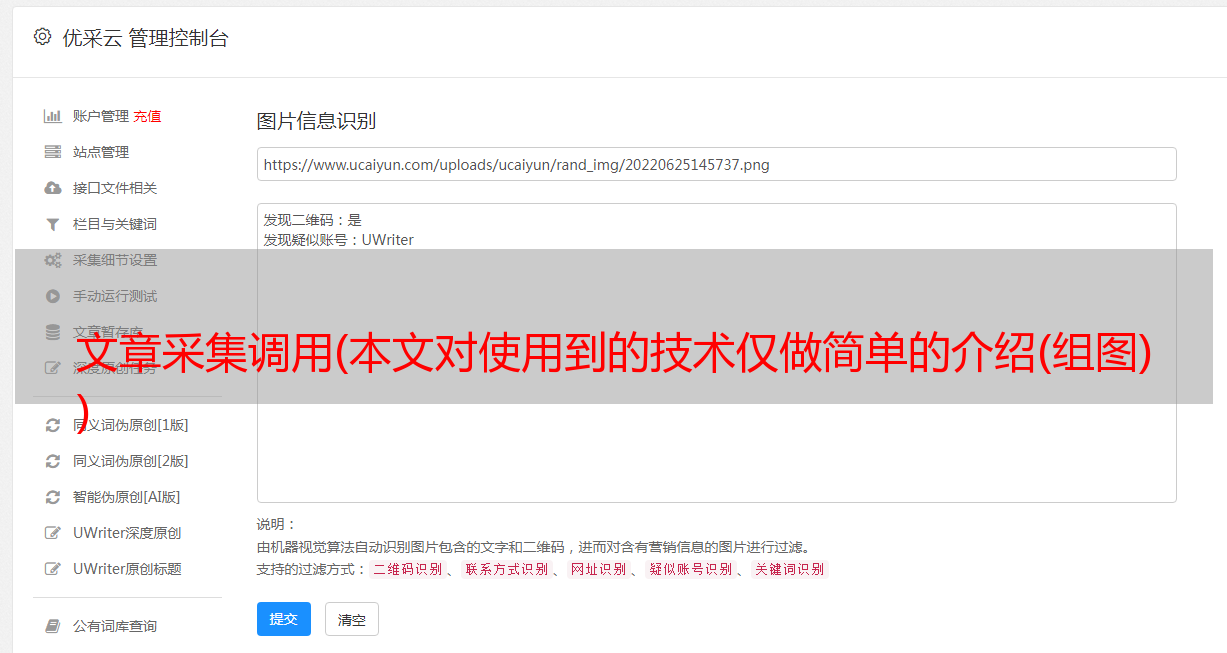1227x653 pixels.
Task: Click the edit icon for UWriter深度原创
Action: 53,533
